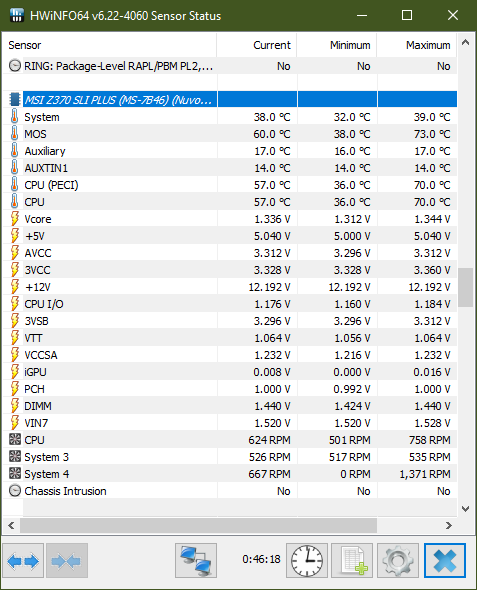Click the horizontal scrollbar right arrow
This screenshot has height=590, width=477.
tap(448, 525)
